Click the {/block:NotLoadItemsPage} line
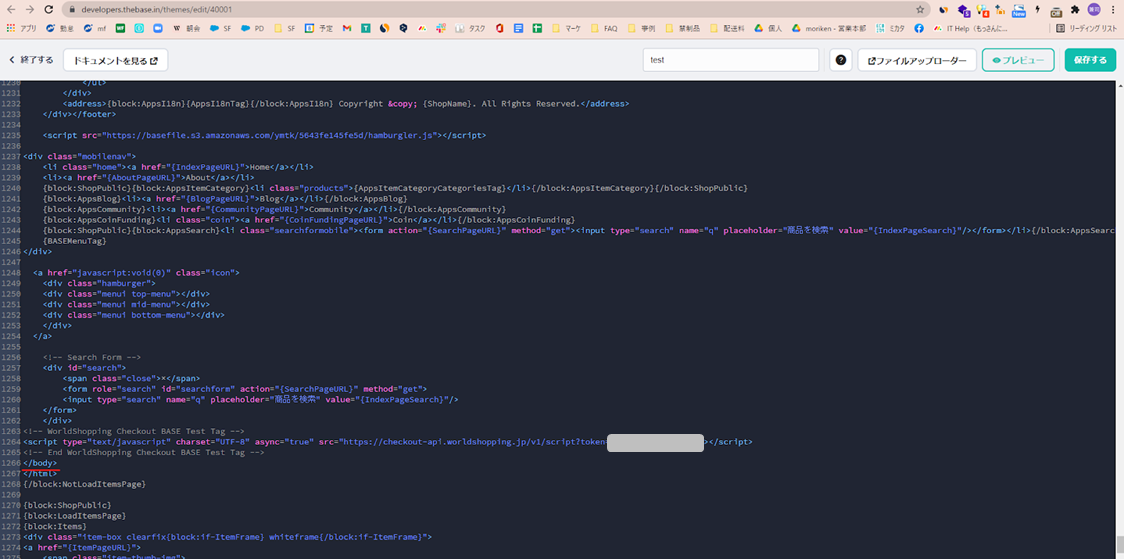1124x559 pixels. [x=85, y=484]
